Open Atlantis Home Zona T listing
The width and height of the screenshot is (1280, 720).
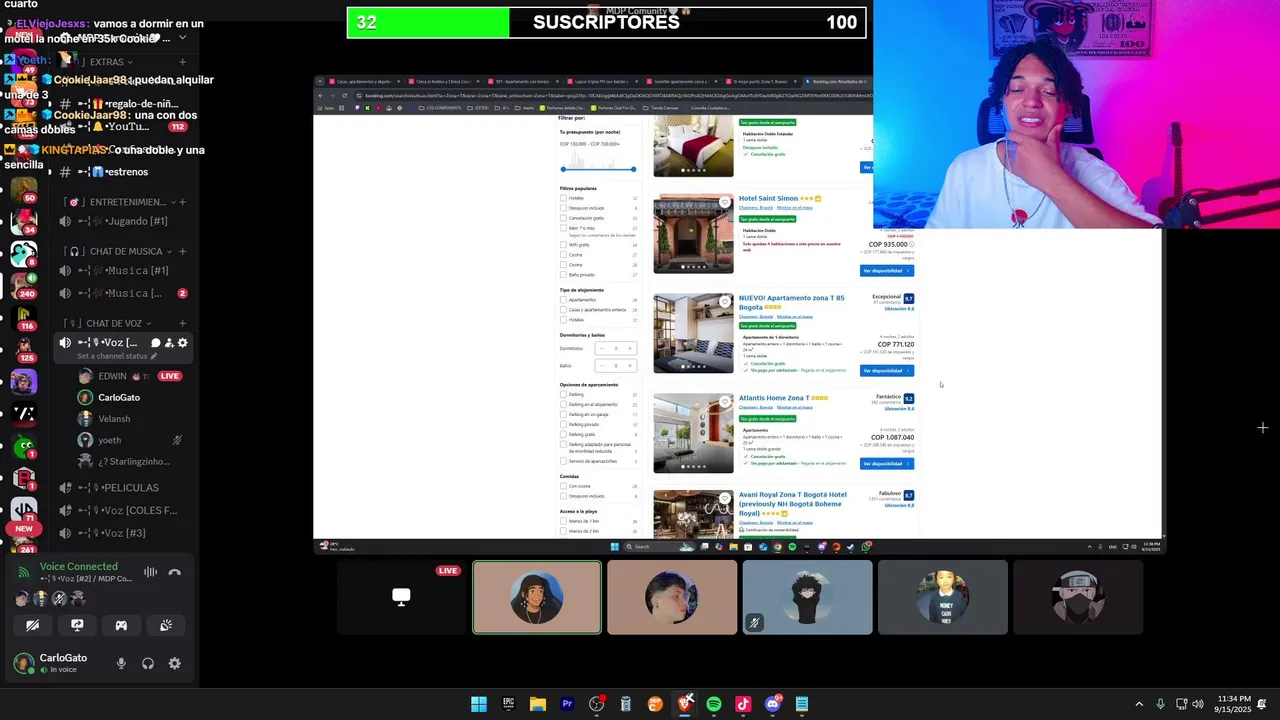[774, 398]
